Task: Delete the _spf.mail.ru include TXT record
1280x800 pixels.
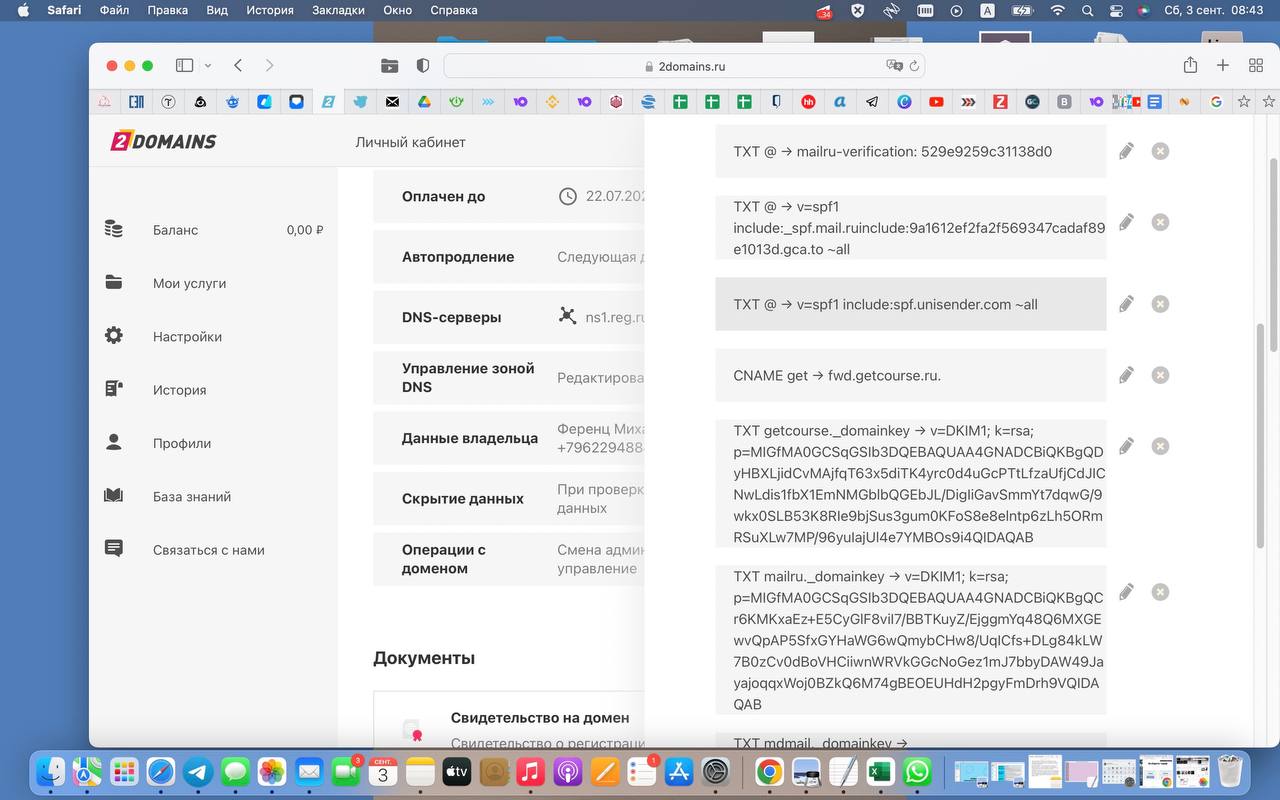Action: point(1160,222)
